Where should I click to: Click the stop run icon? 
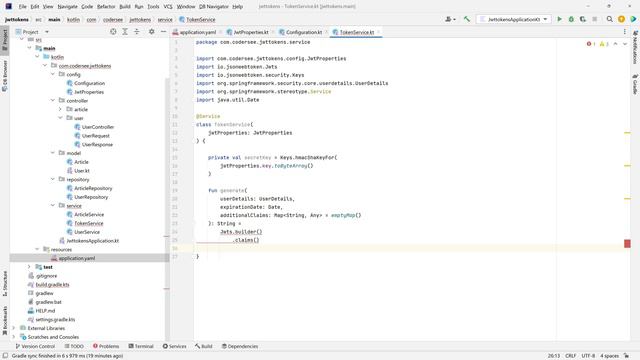click(595, 19)
